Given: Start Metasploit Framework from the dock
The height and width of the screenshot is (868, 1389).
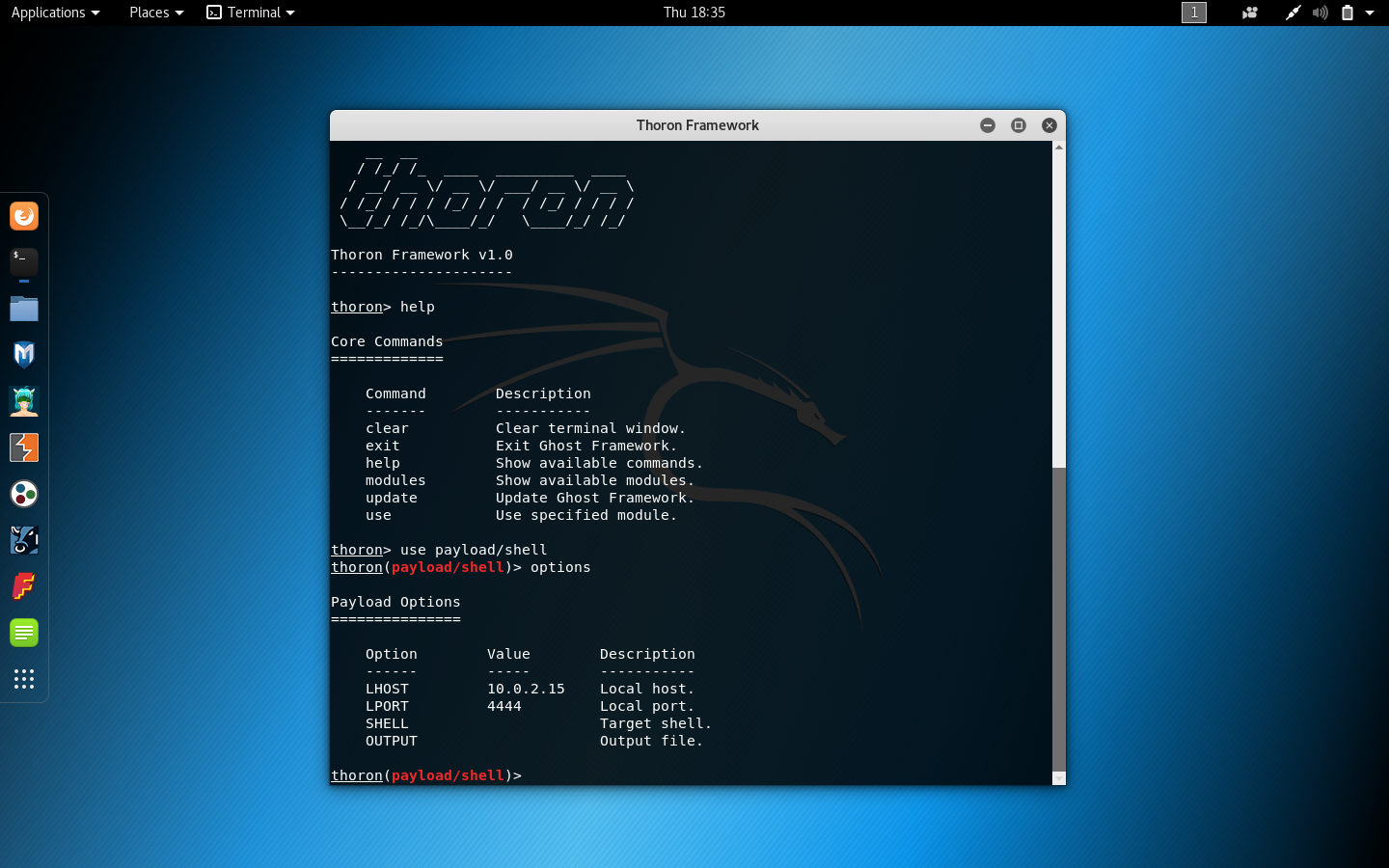Looking at the screenshot, I should click(23, 355).
